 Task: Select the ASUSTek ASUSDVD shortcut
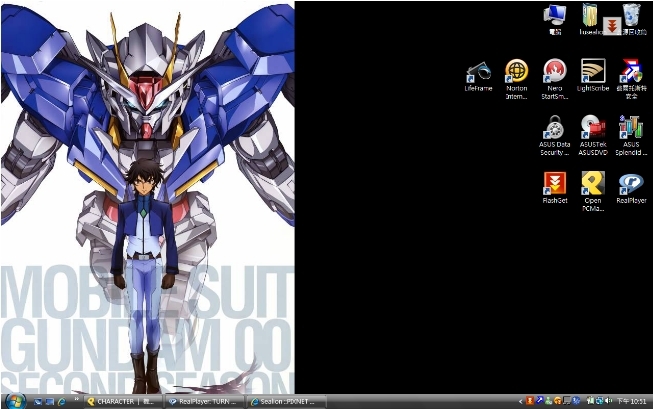coord(593,135)
